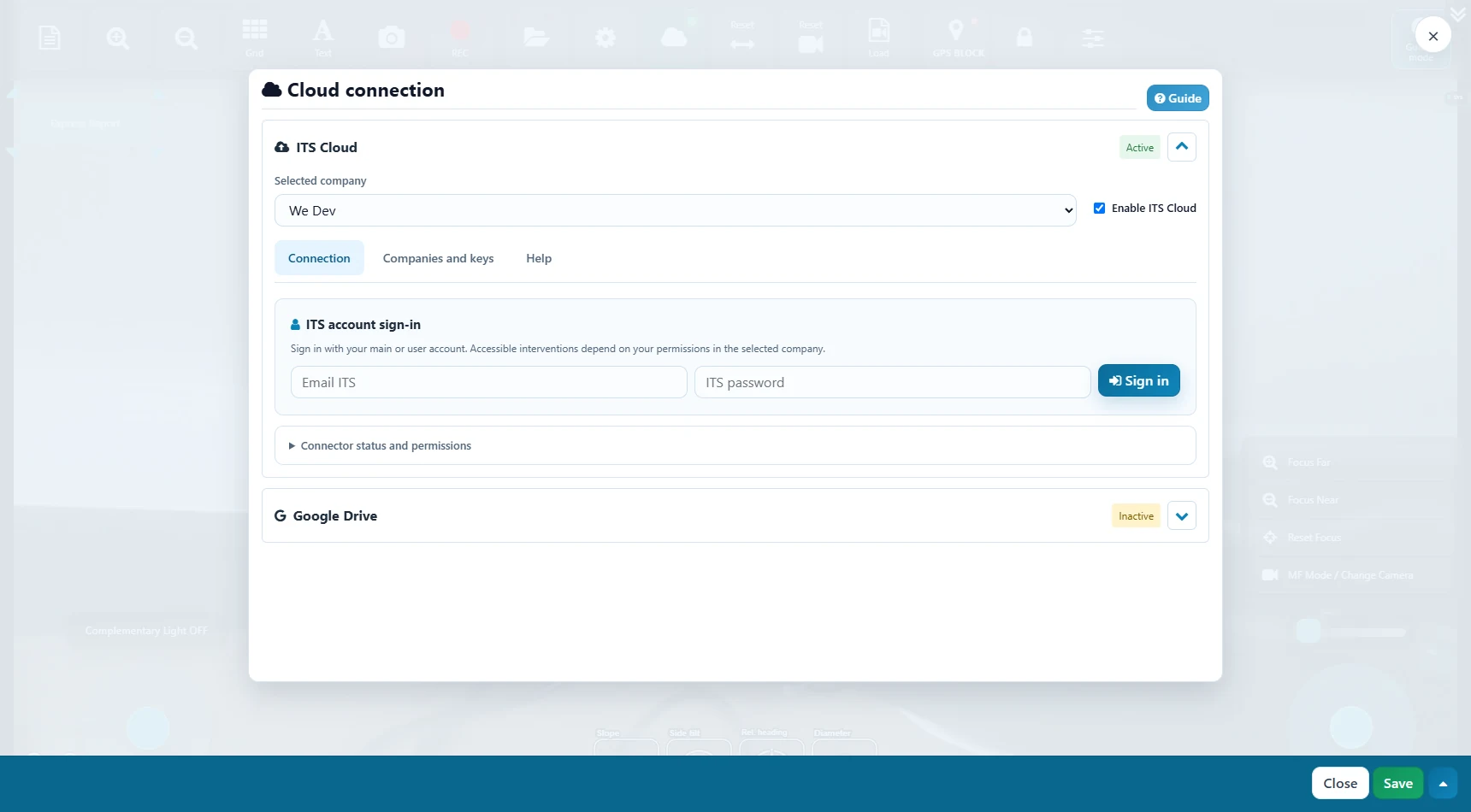Uncheck the Enable ITS Cloud checkbox

tap(1099, 208)
